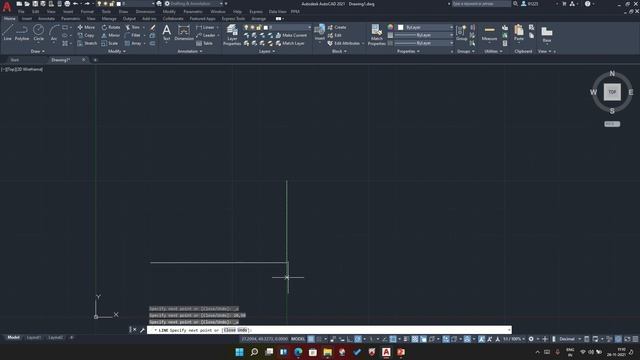640x360 pixels.
Task: Select the Text annotation tool
Action: click(167, 32)
